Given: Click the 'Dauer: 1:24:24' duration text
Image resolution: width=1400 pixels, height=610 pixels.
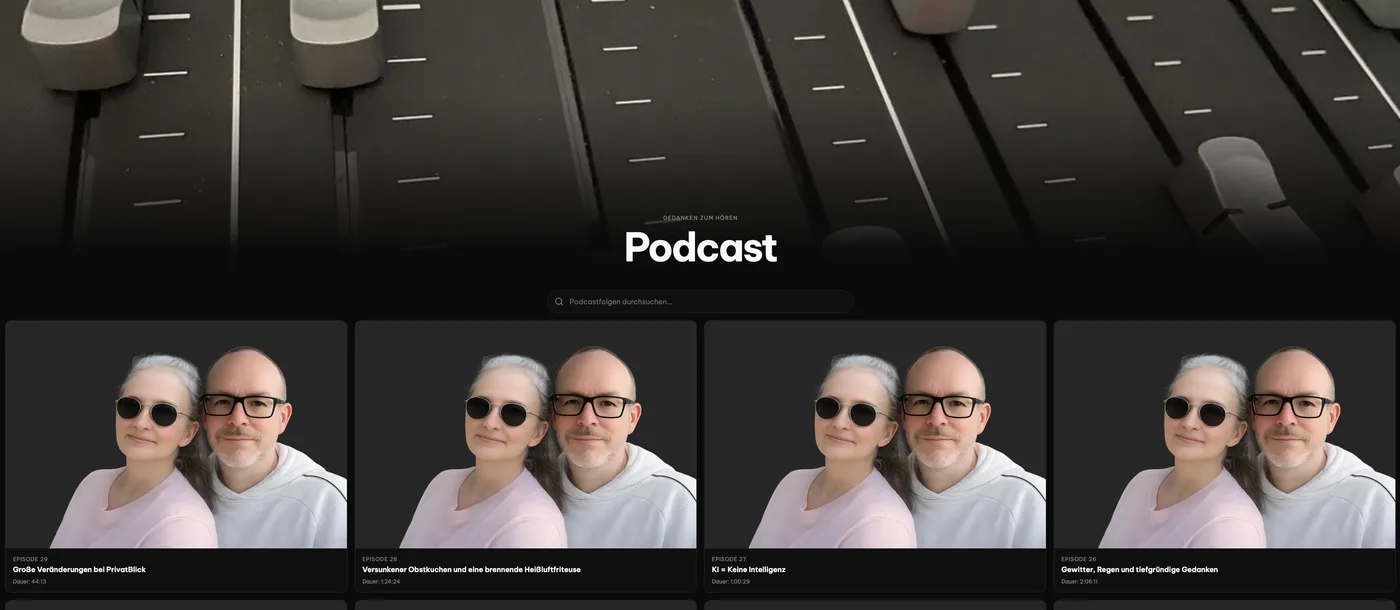Looking at the screenshot, I should pos(381,581).
